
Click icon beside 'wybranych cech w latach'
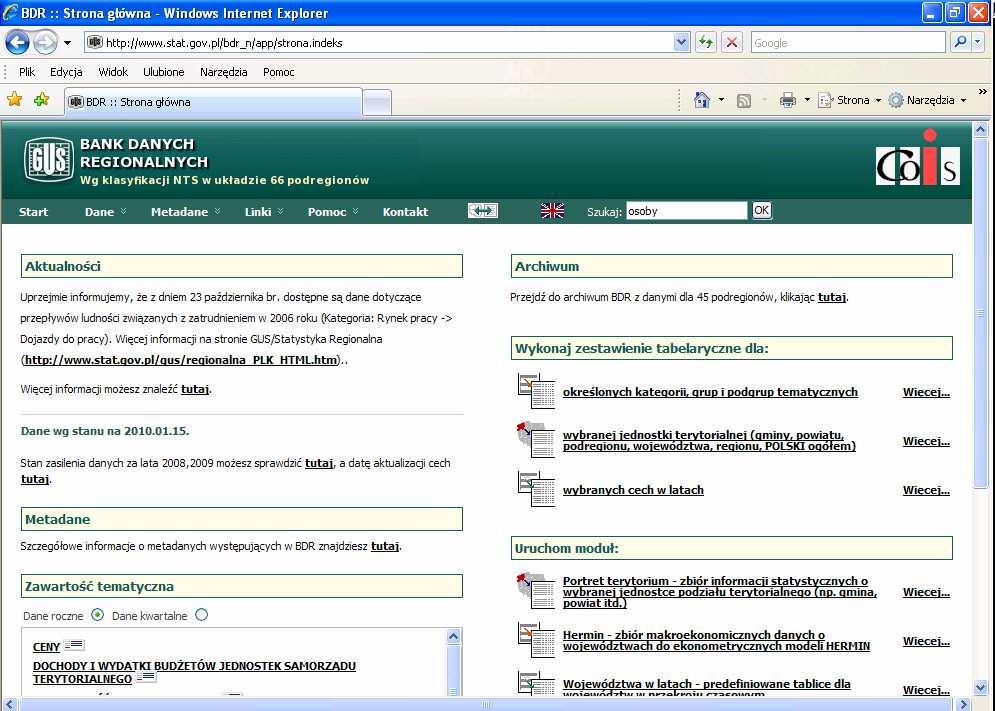[536, 489]
